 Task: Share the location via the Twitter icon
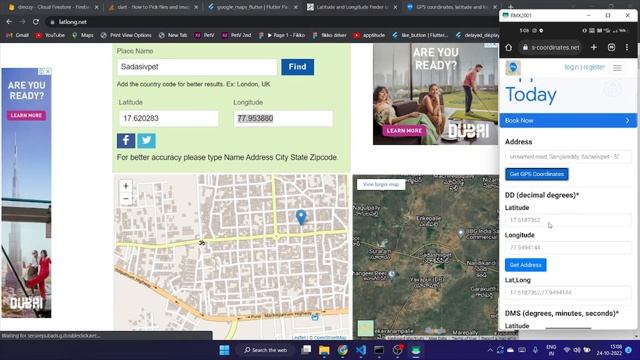click(x=146, y=140)
